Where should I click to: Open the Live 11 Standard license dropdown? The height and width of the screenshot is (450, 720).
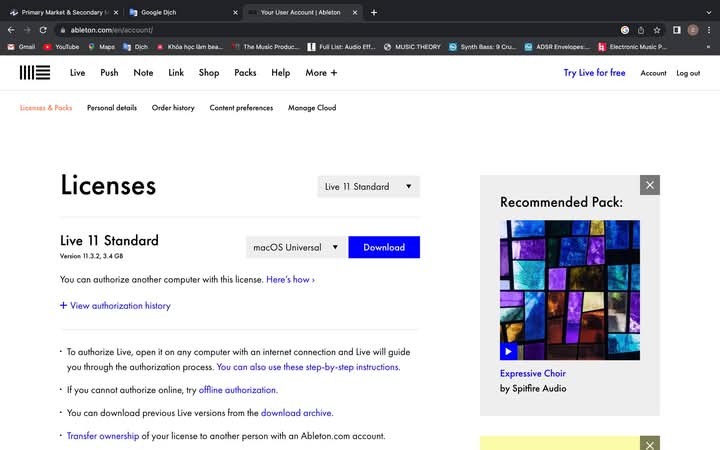(368, 186)
